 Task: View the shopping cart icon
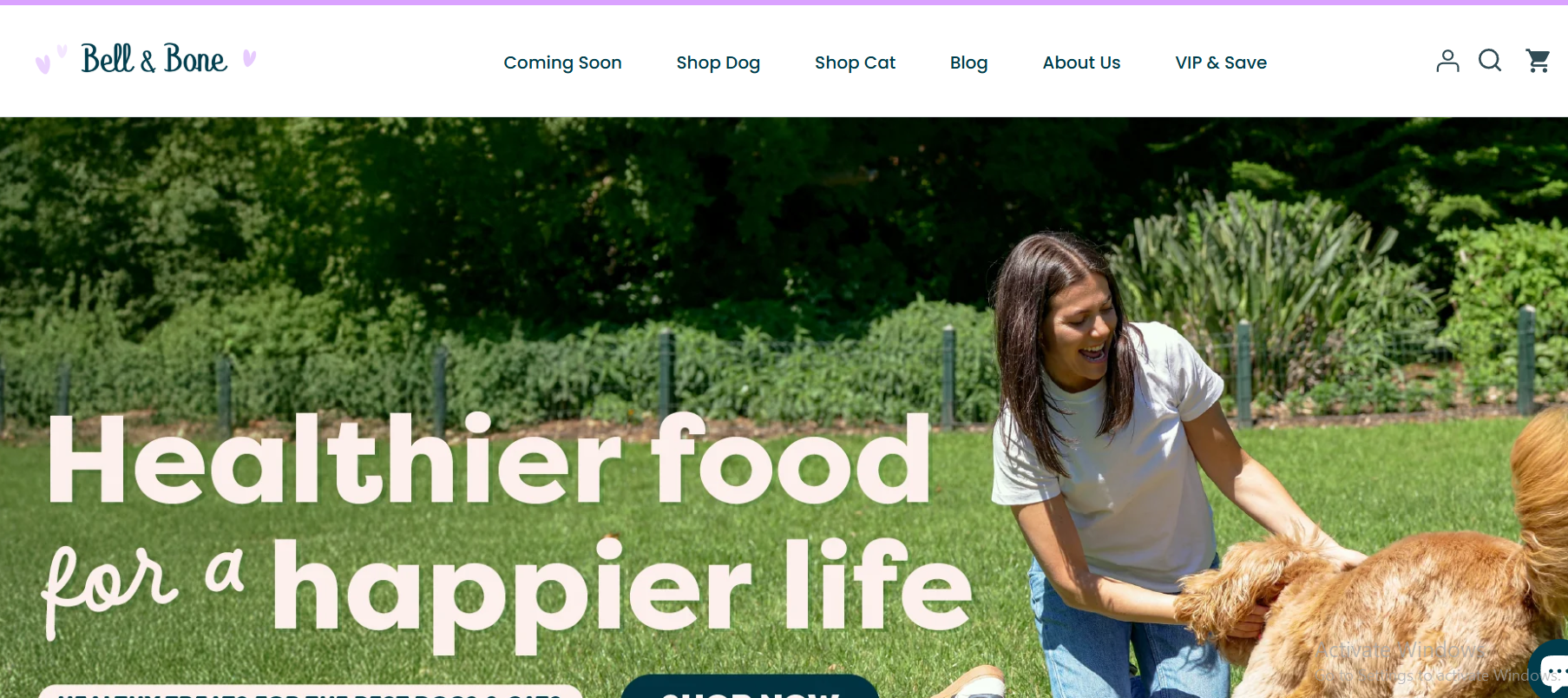(x=1538, y=61)
